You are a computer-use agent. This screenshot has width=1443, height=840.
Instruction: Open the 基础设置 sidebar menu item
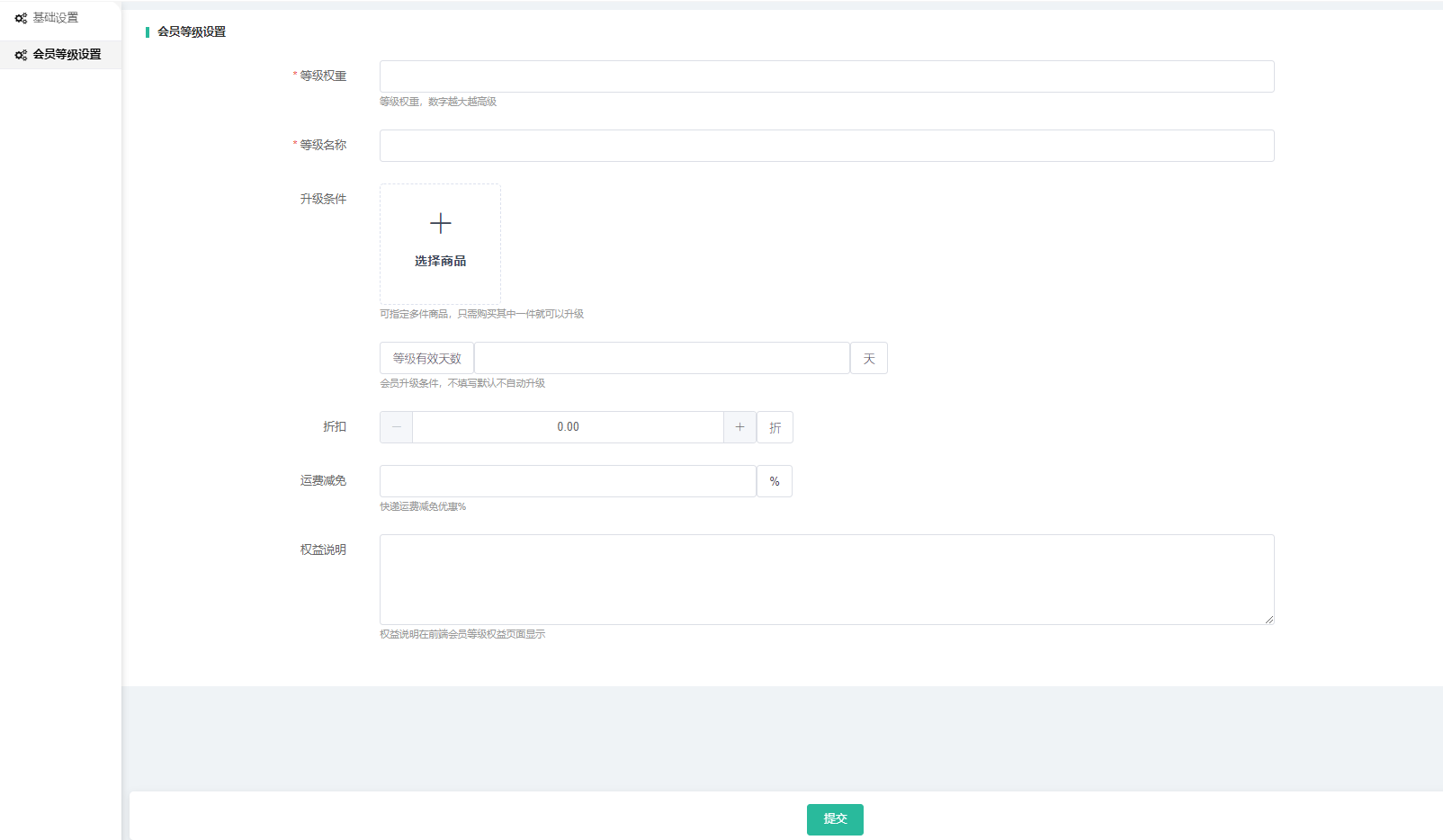pyautogui.click(x=56, y=18)
